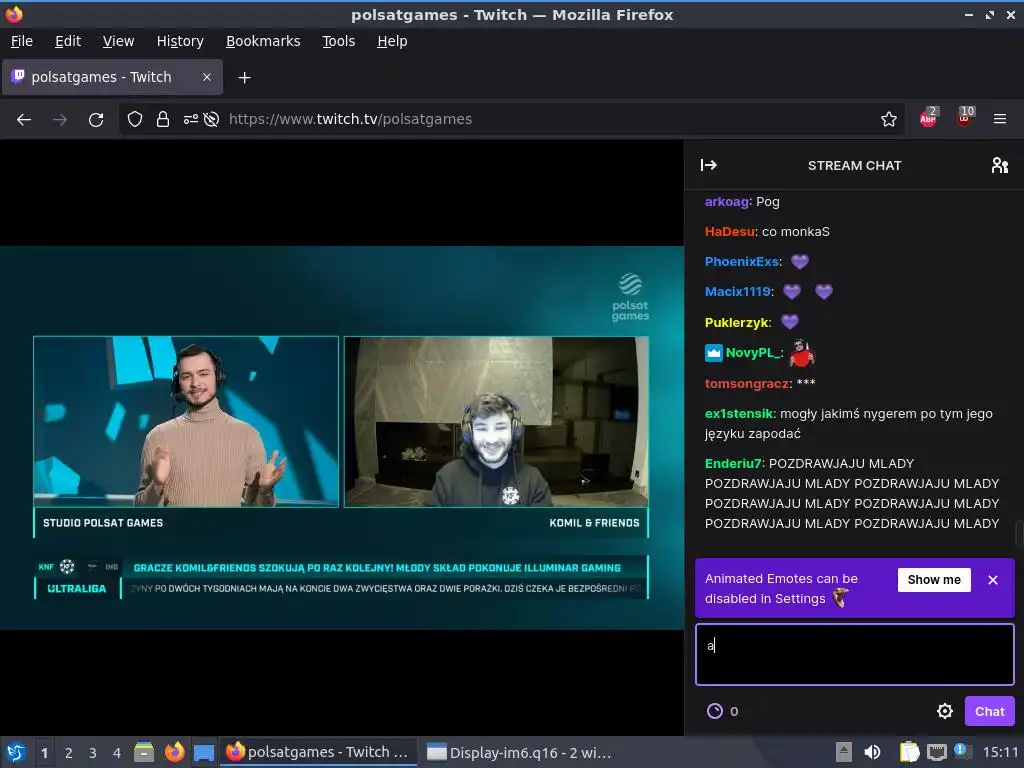
Task: Click NovyPL_'s crown badge icon
Action: 714,353
